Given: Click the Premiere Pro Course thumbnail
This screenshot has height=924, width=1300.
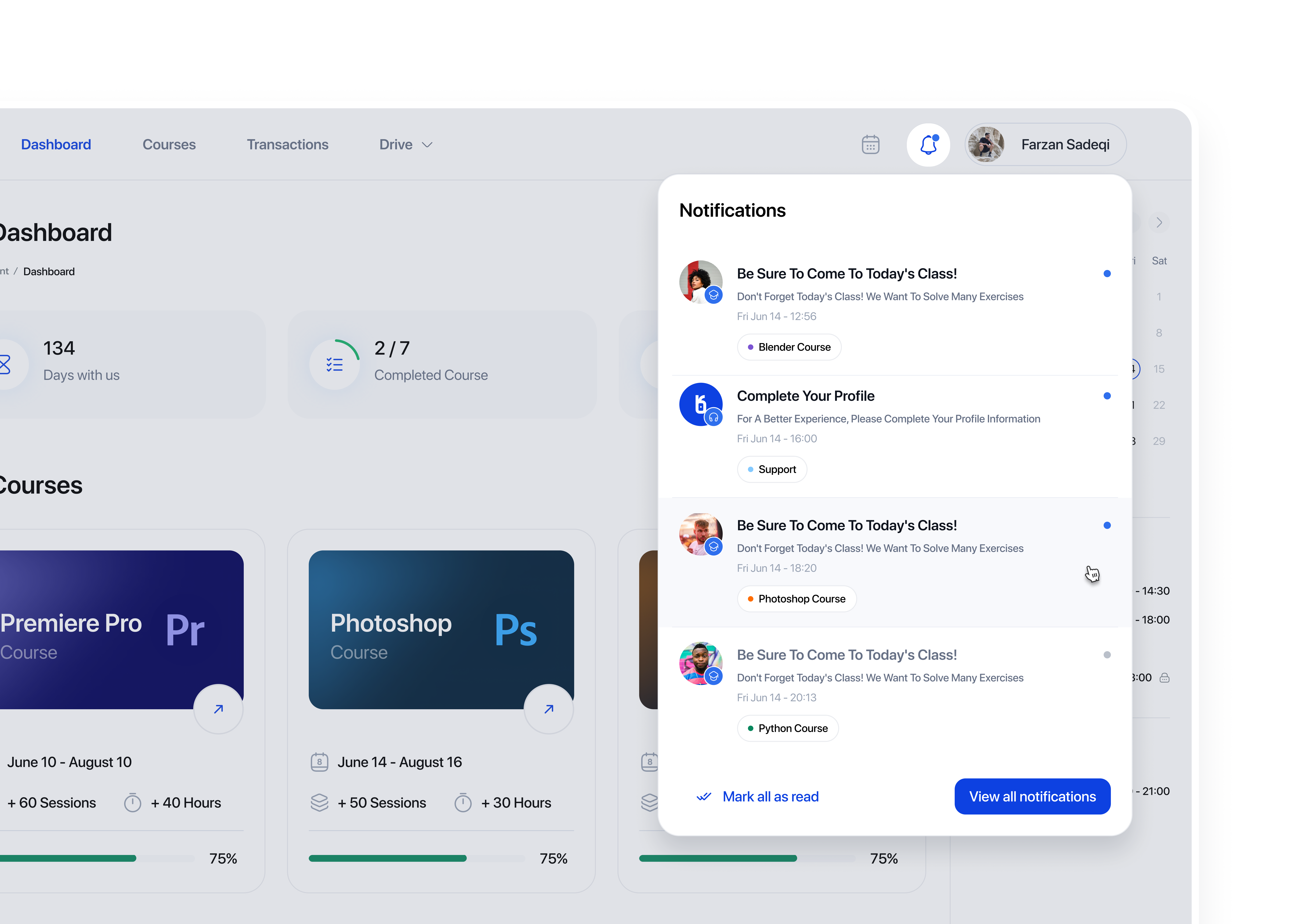Looking at the screenshot, I should click(122, 629).
